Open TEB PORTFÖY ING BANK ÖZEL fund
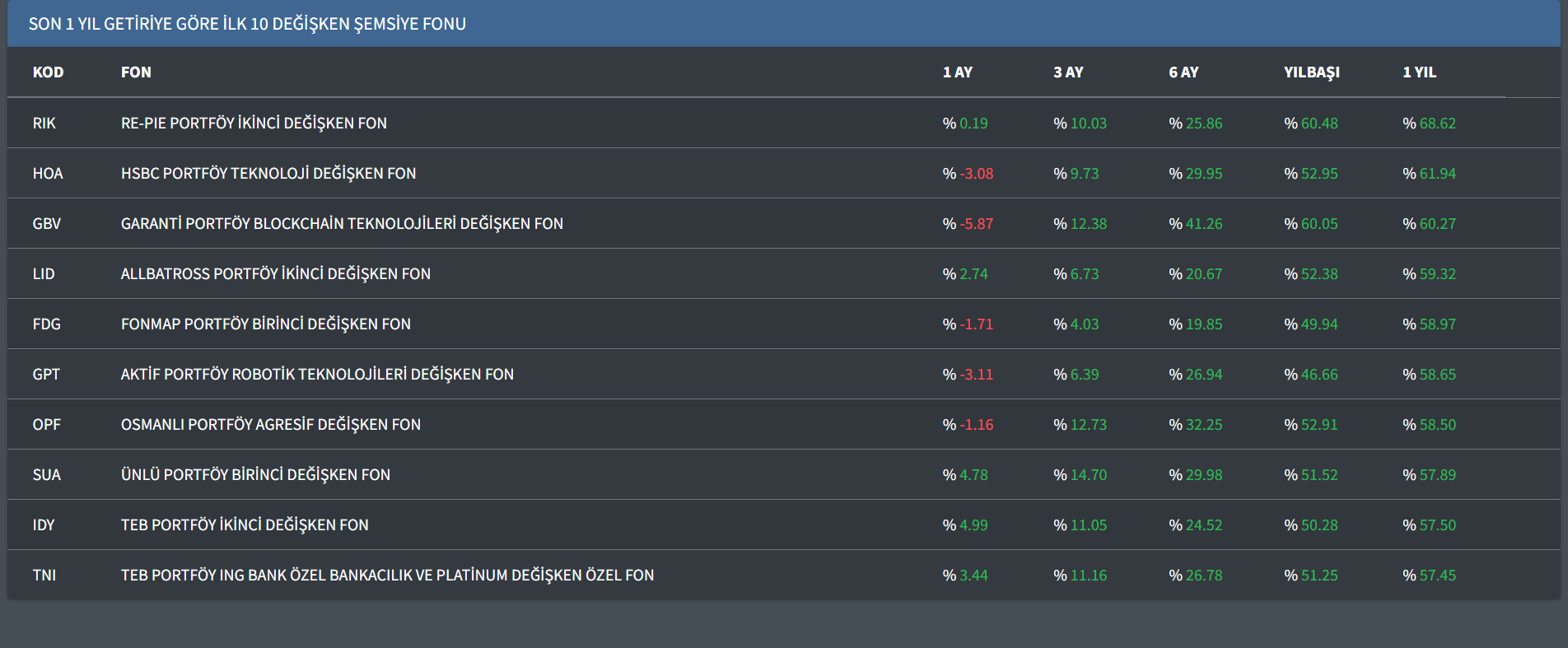 [387, 576]
